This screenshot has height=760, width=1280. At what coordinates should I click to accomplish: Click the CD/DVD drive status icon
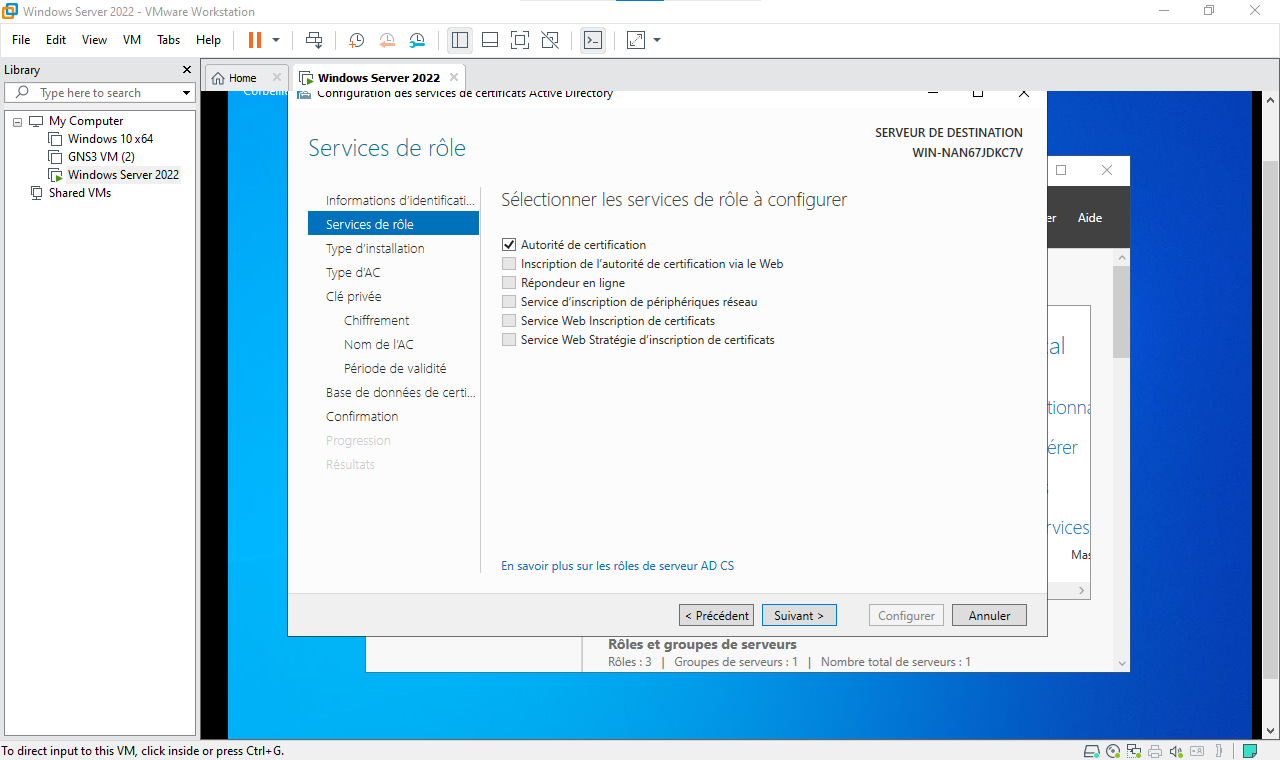click(1114, 751)
